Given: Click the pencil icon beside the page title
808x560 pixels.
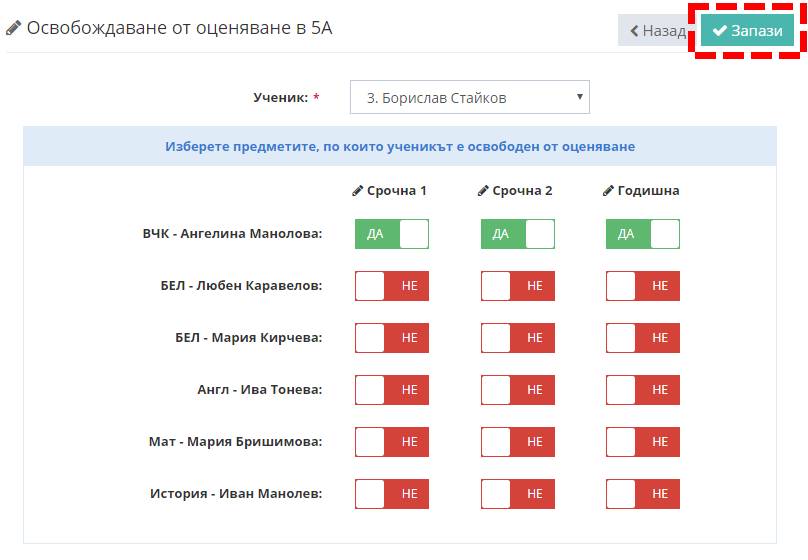Looking at the screenshot, I should [13, 28].
